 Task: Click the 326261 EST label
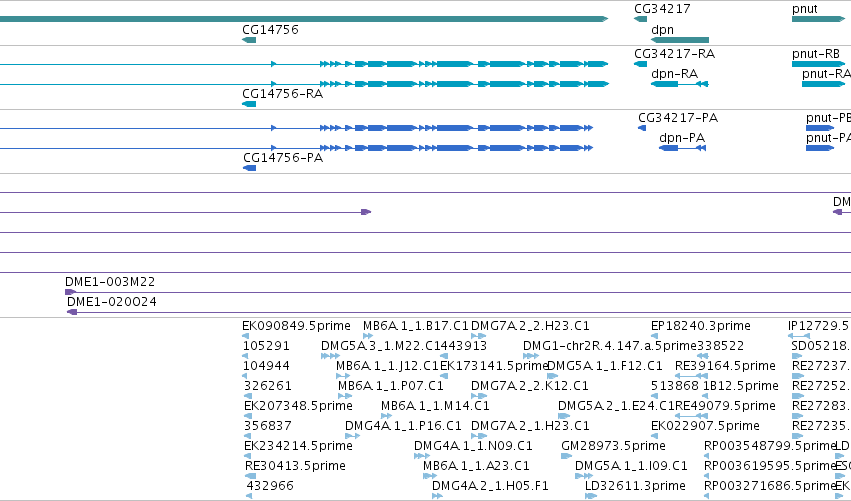[x=268, y=386]
